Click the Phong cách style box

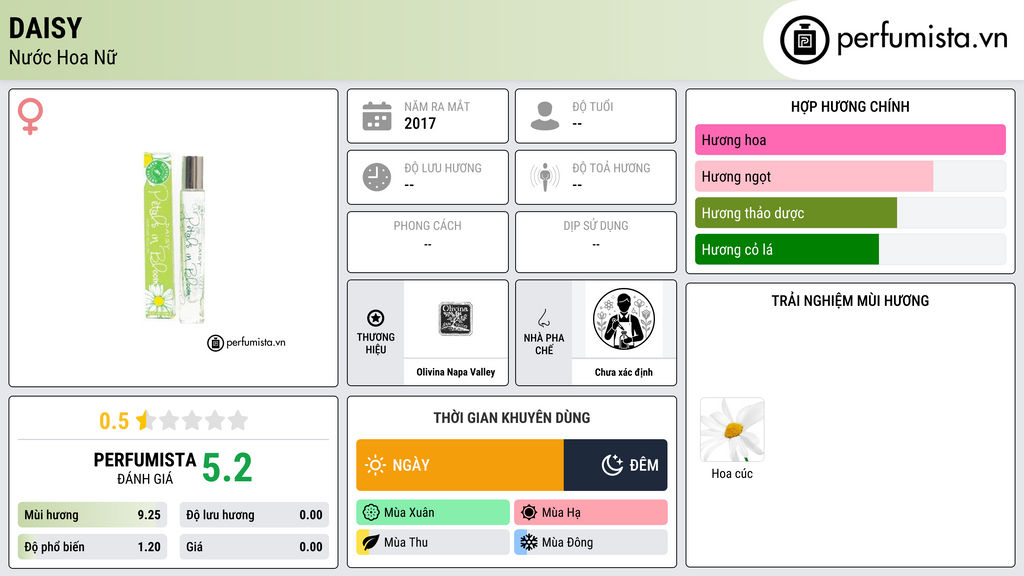point(428,242)
